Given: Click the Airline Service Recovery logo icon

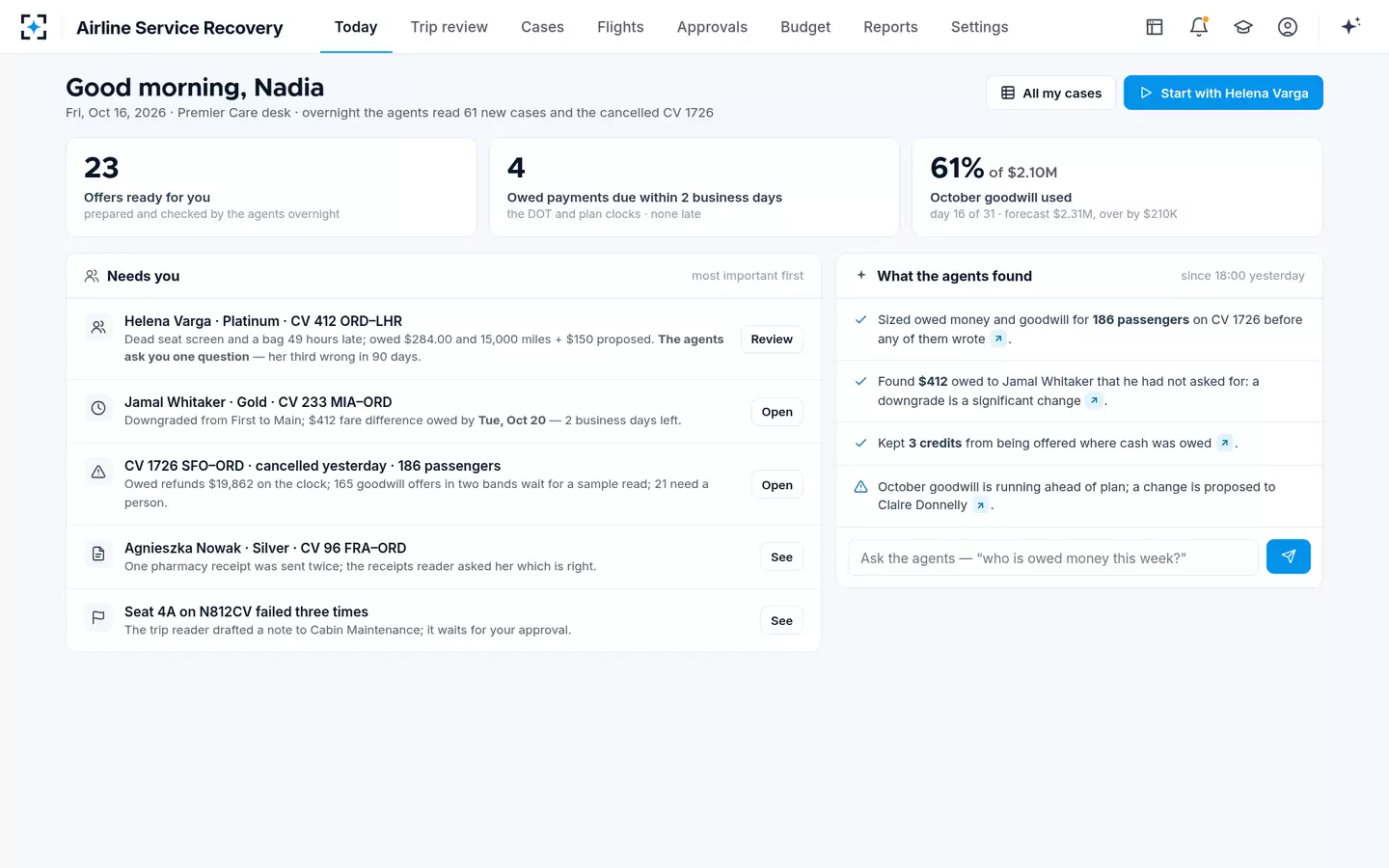Looking at the screenshot, I should tap(34, 27).
